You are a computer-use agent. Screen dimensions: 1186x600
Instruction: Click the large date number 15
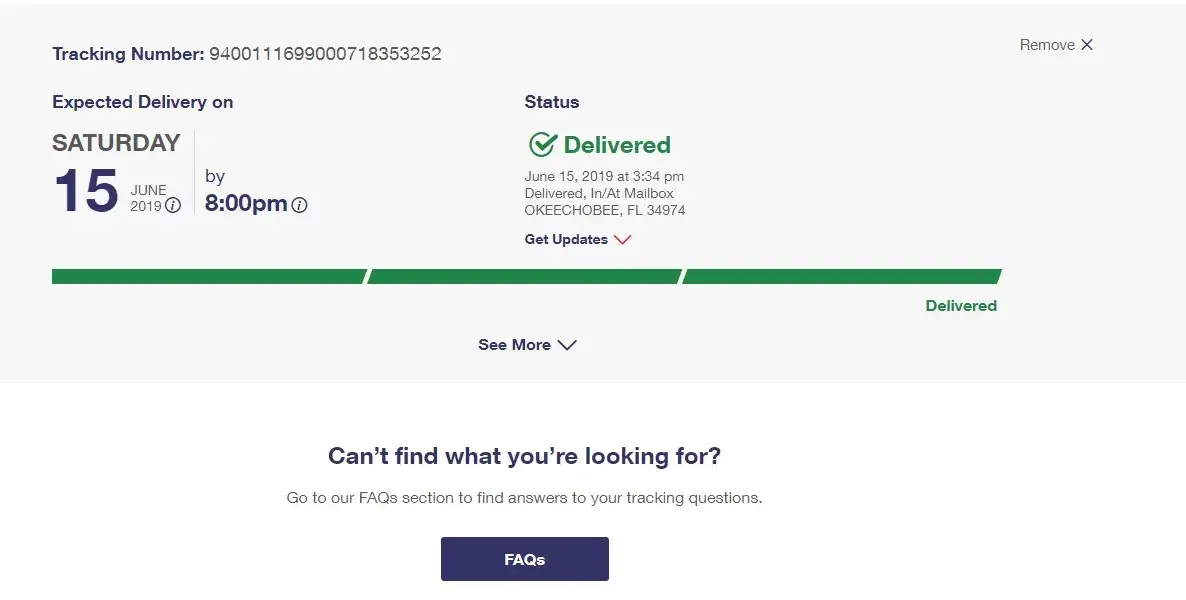coord(86,191)
